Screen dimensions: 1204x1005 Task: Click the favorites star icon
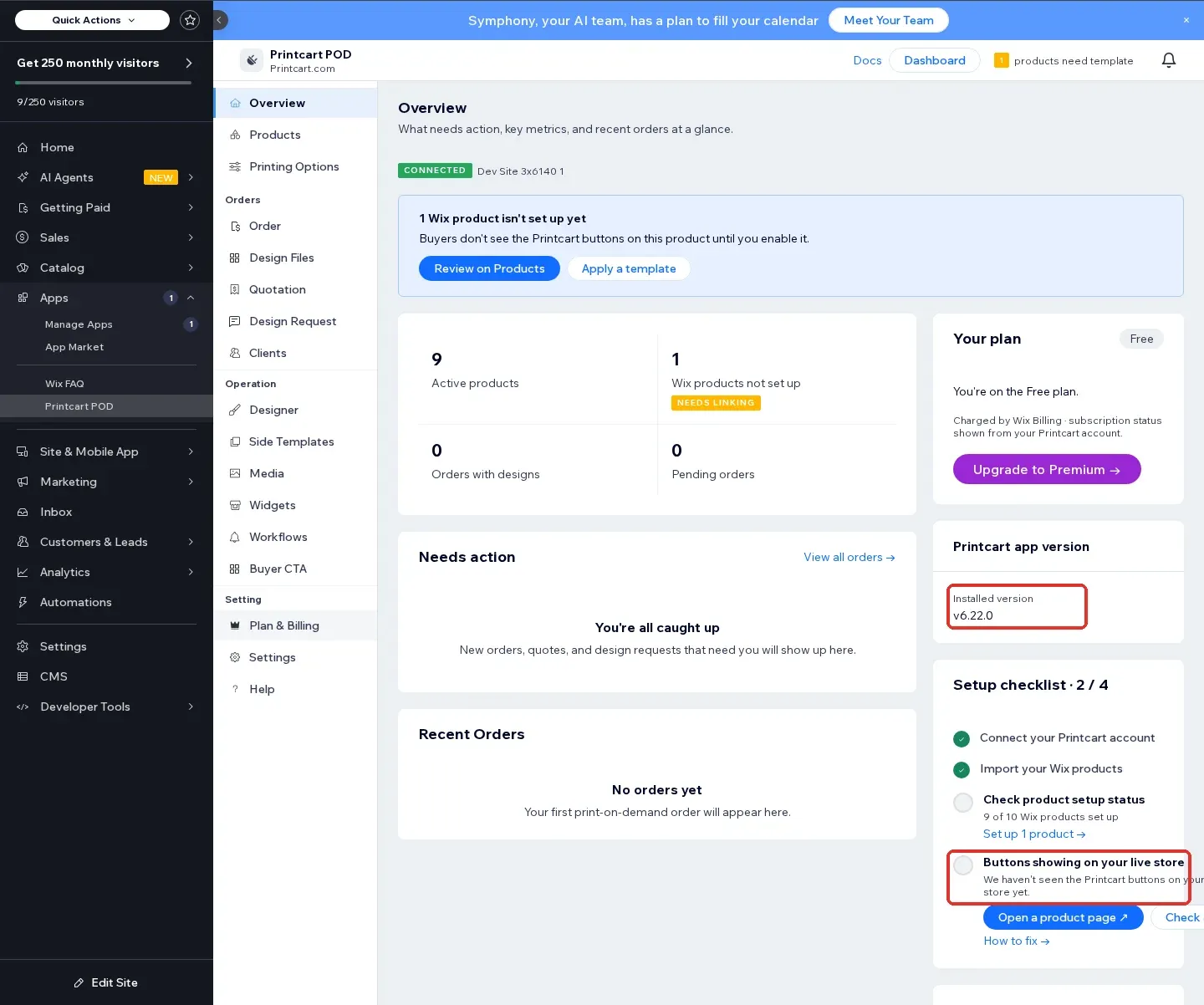191,20
